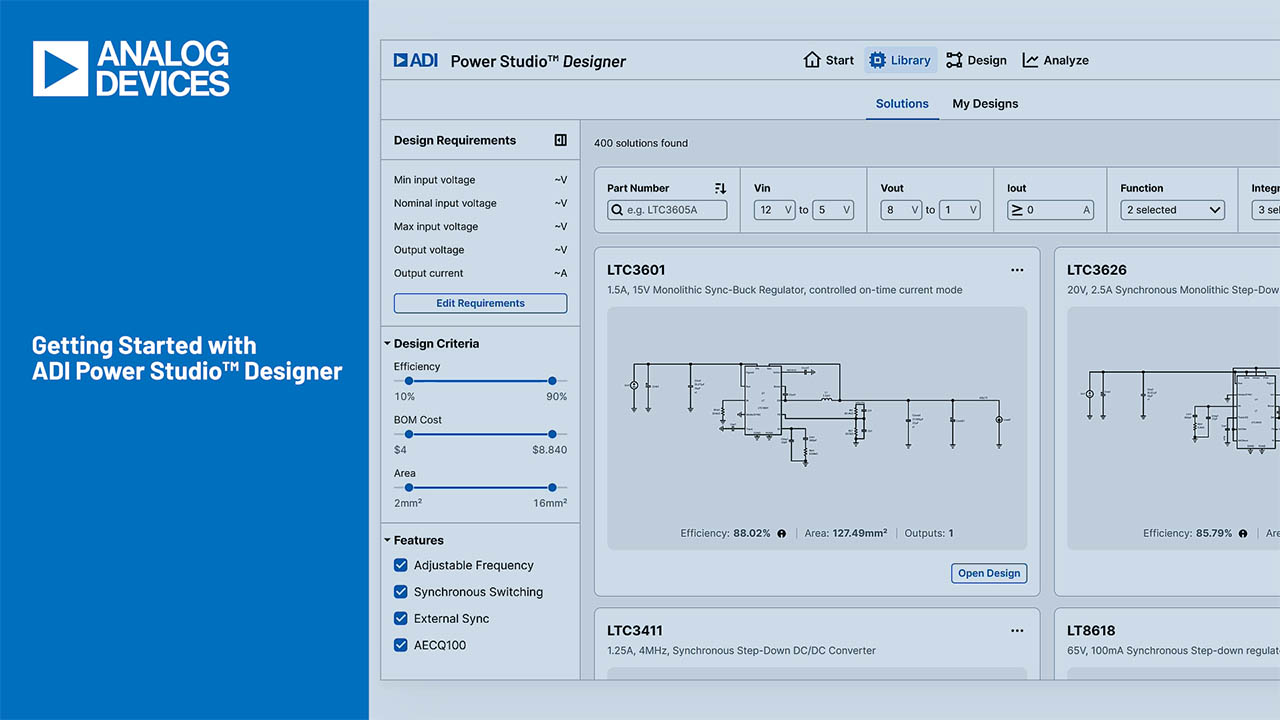Toggle the Adjustable Frequency checkbox

click(x=401, y=565)
